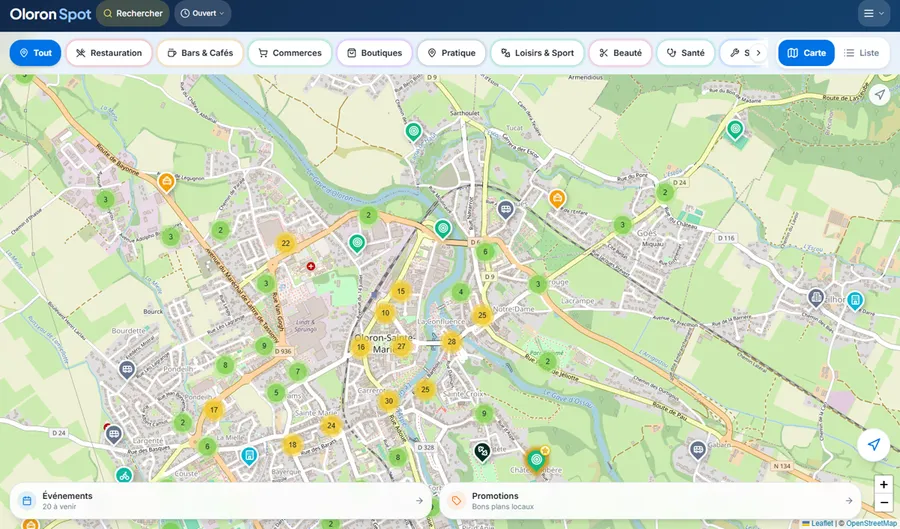Select the bicycle marker near Cousté
Viewport: 900px width, 529px height.
tap(124, 476)
